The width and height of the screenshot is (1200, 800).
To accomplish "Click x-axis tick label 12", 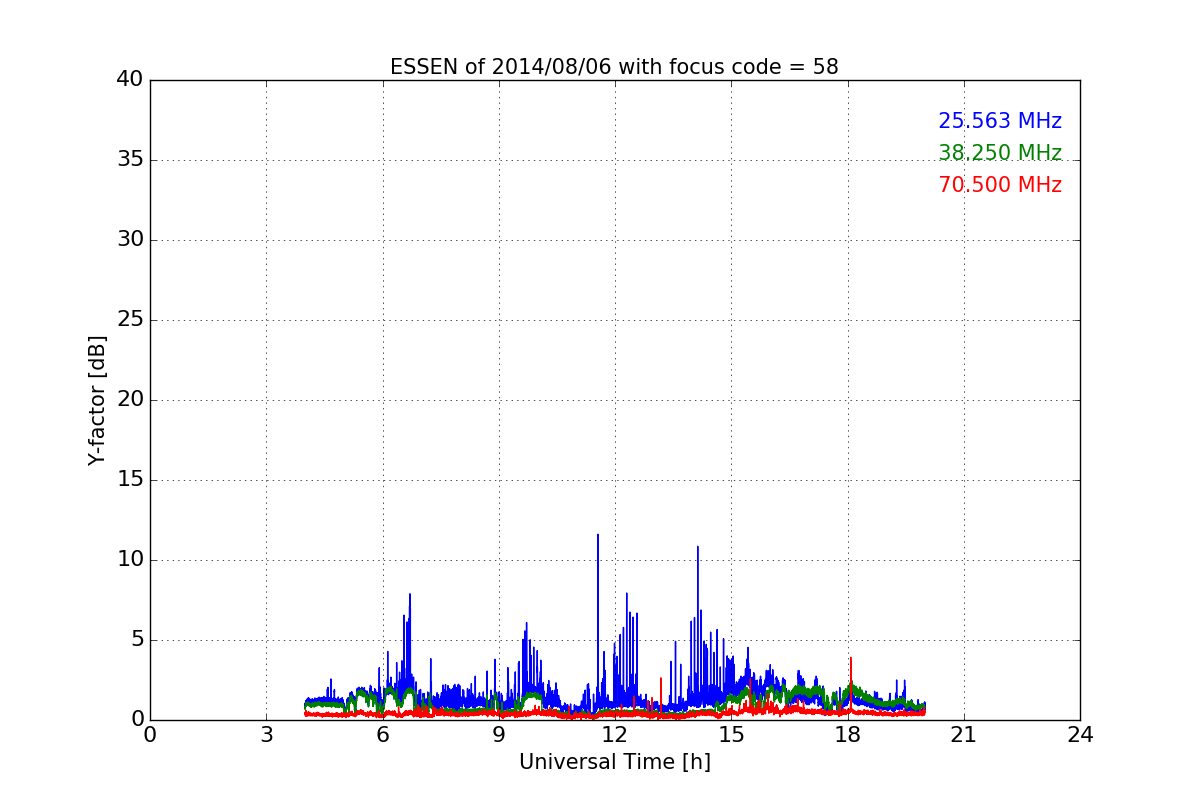I will [x=615, y=735].
